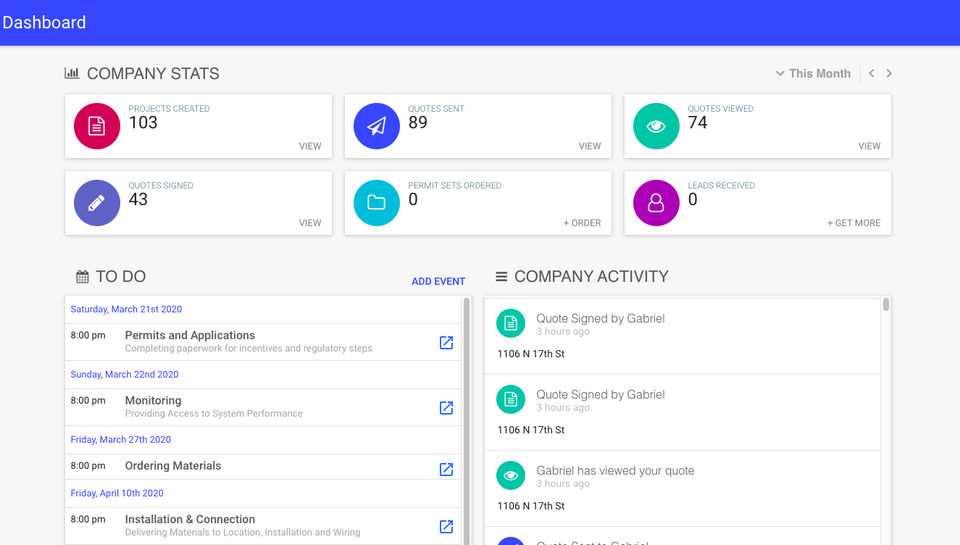Click the Gabriel has viewed your quote eye icon
The width and height of the screenshot is (960, 545).
pyautogui.click(x=511, y=475)
